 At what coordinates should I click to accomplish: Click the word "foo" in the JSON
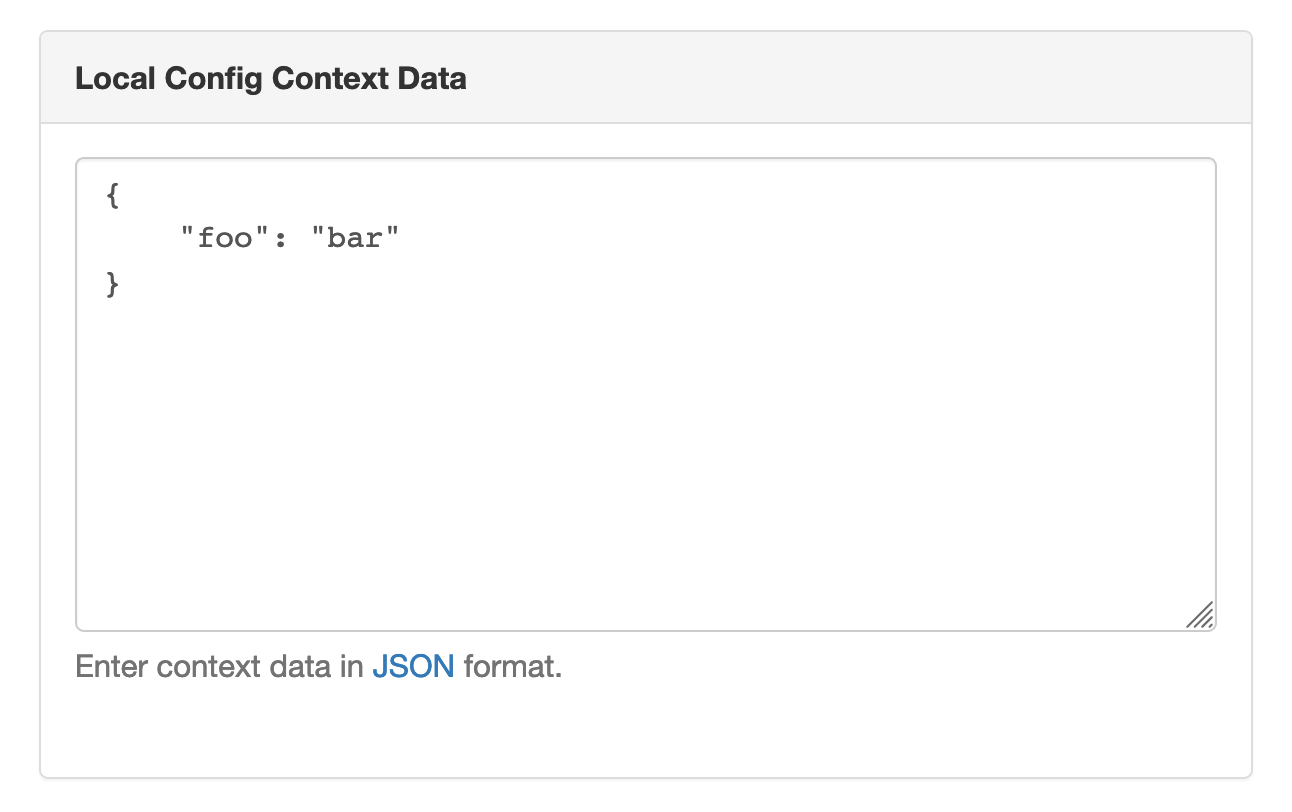click(x=223, y=237)
